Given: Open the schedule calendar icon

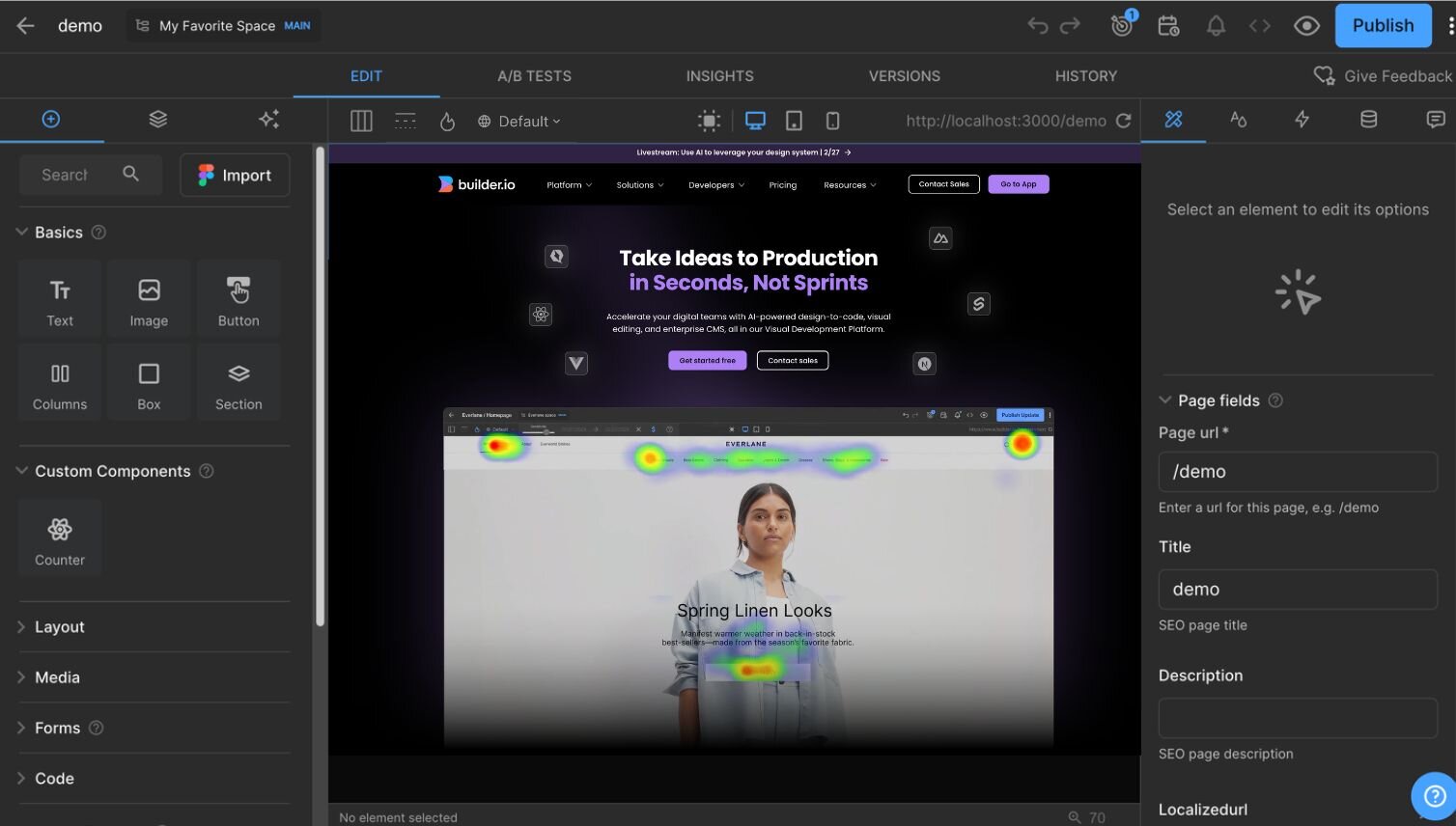Looking at the screenshot, I should click(1168, 26).
